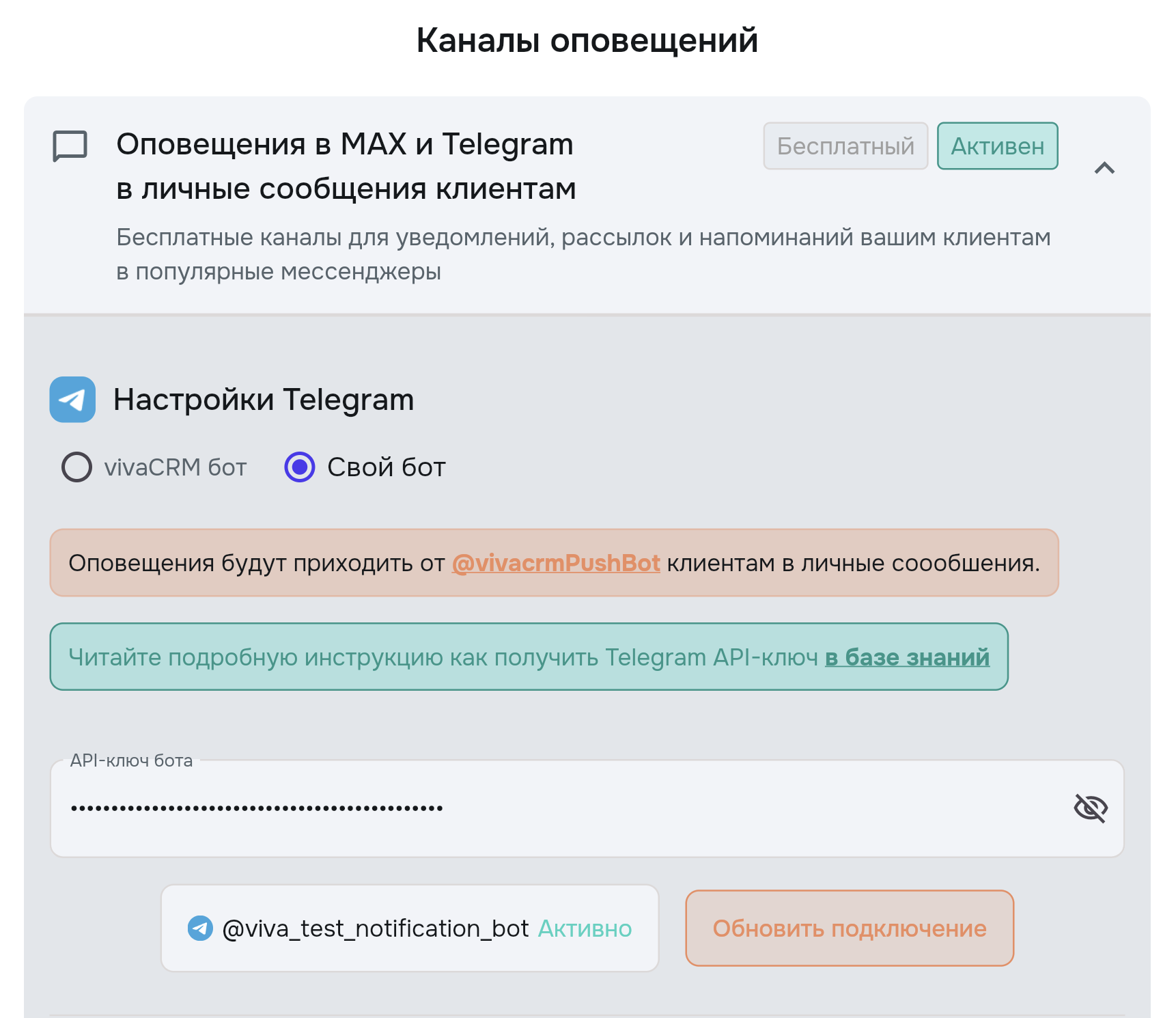Open the в базе знаний link
The width and height of the screenshot is (1176, 1018).
tap(907, 657)
